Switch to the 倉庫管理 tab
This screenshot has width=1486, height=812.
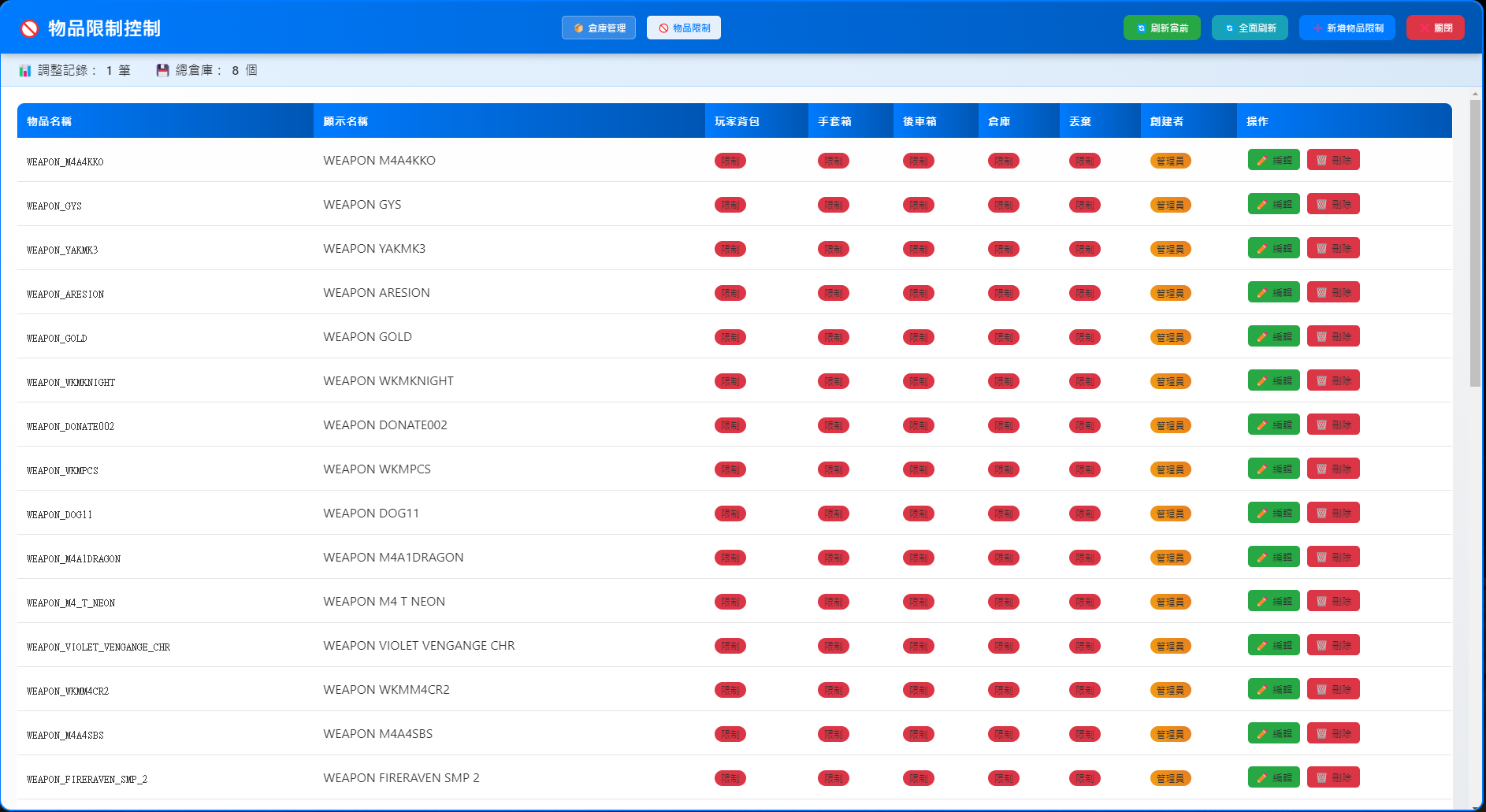click(599, 28)
